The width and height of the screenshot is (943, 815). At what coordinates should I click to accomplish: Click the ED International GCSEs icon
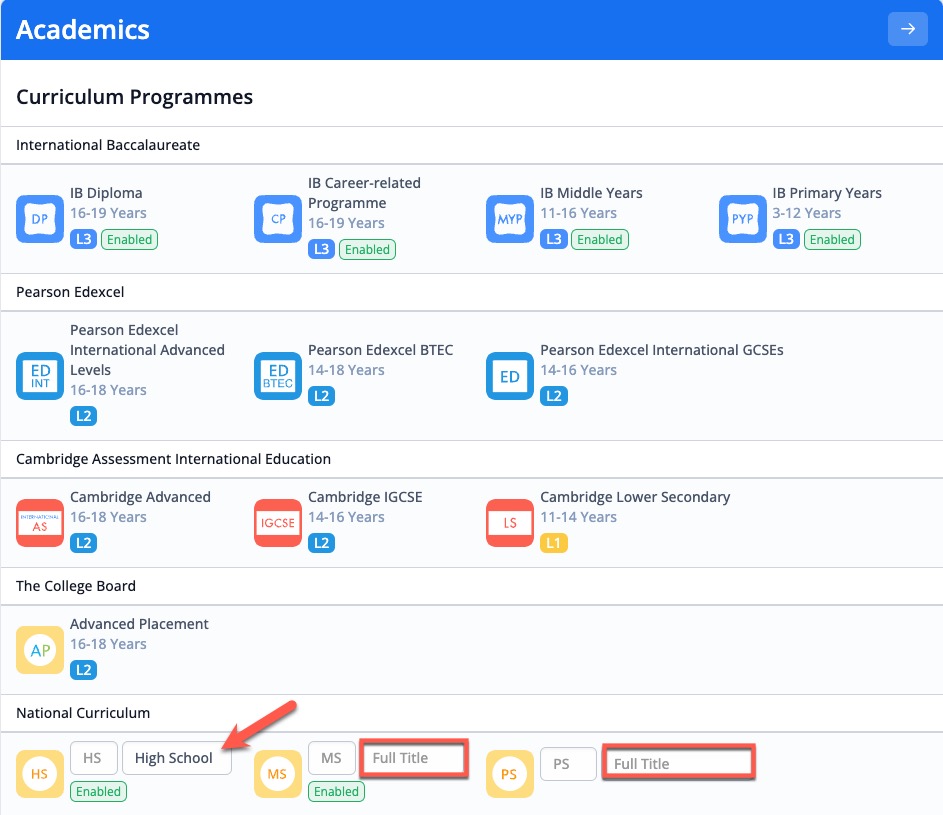(x=510, y=376)
